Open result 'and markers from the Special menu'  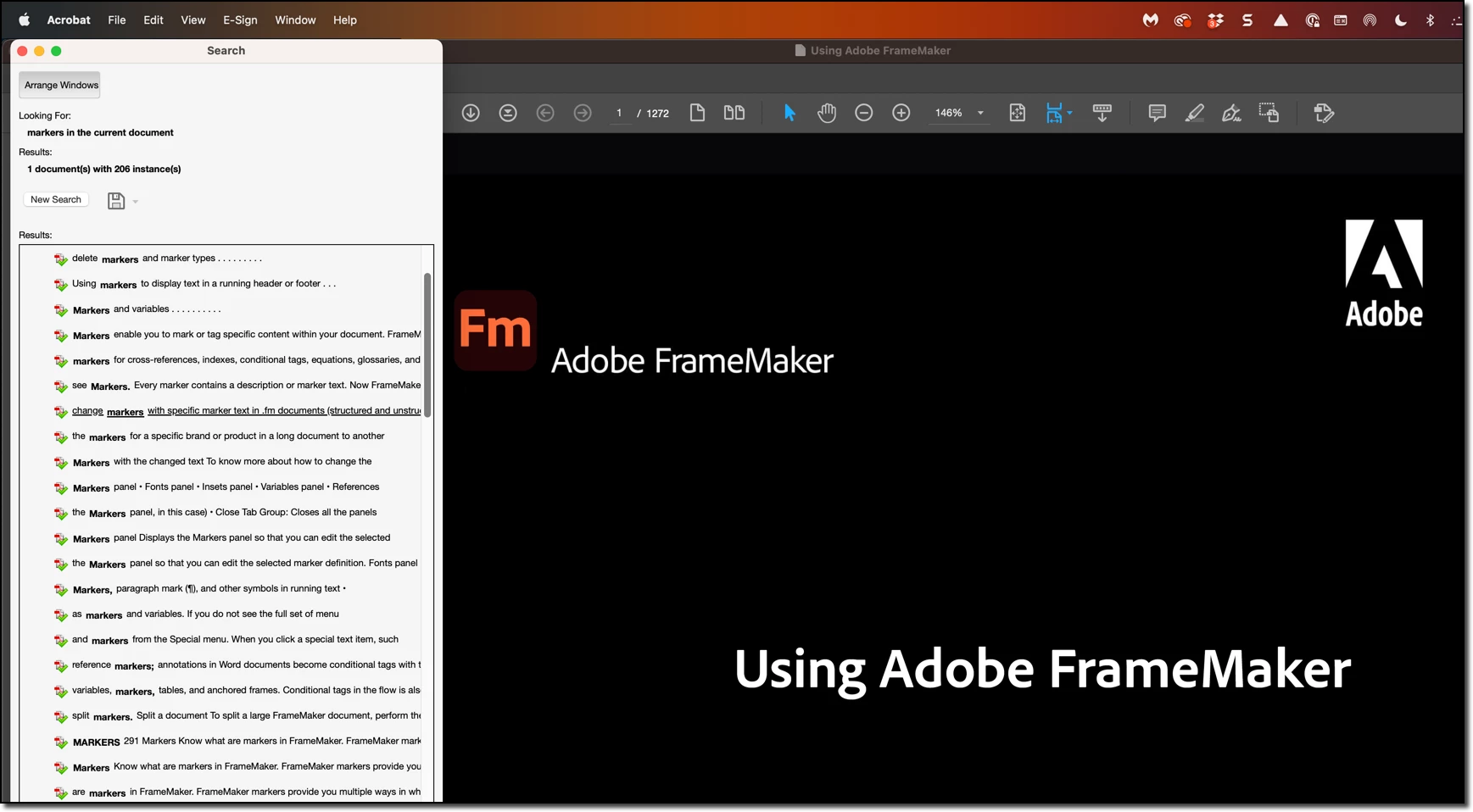tap(235, 640)
